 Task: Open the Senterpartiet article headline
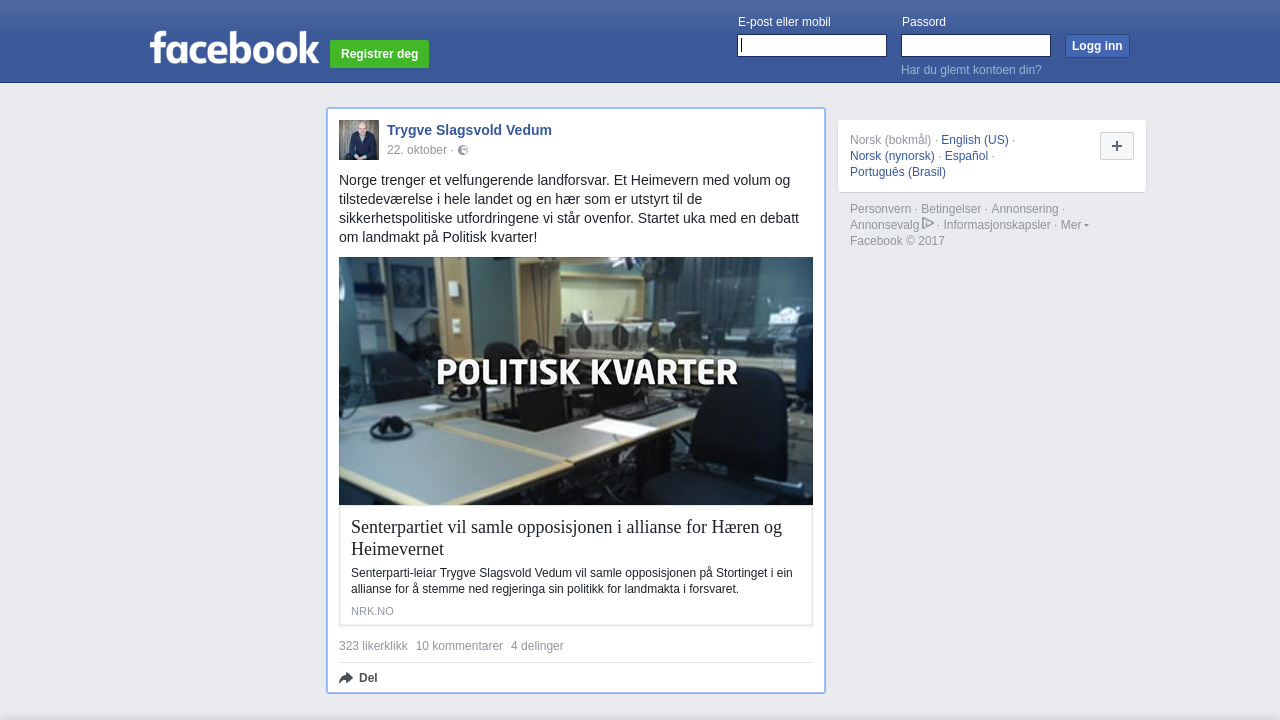click(x=566, y=538)
